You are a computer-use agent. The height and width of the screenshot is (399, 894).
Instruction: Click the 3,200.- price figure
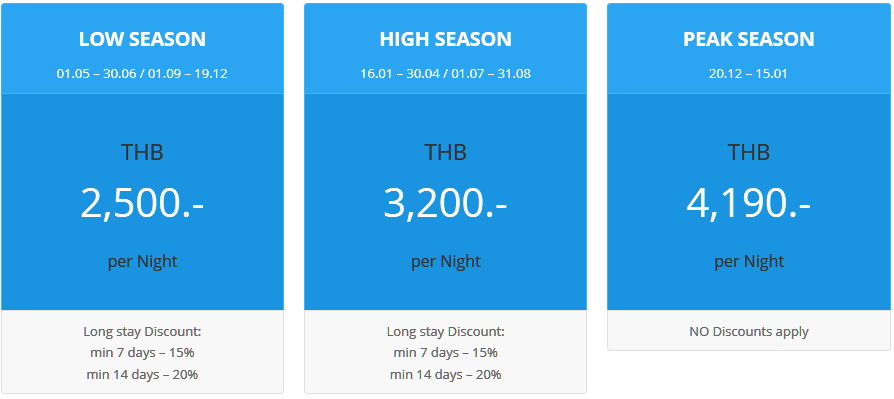point(445,203)
